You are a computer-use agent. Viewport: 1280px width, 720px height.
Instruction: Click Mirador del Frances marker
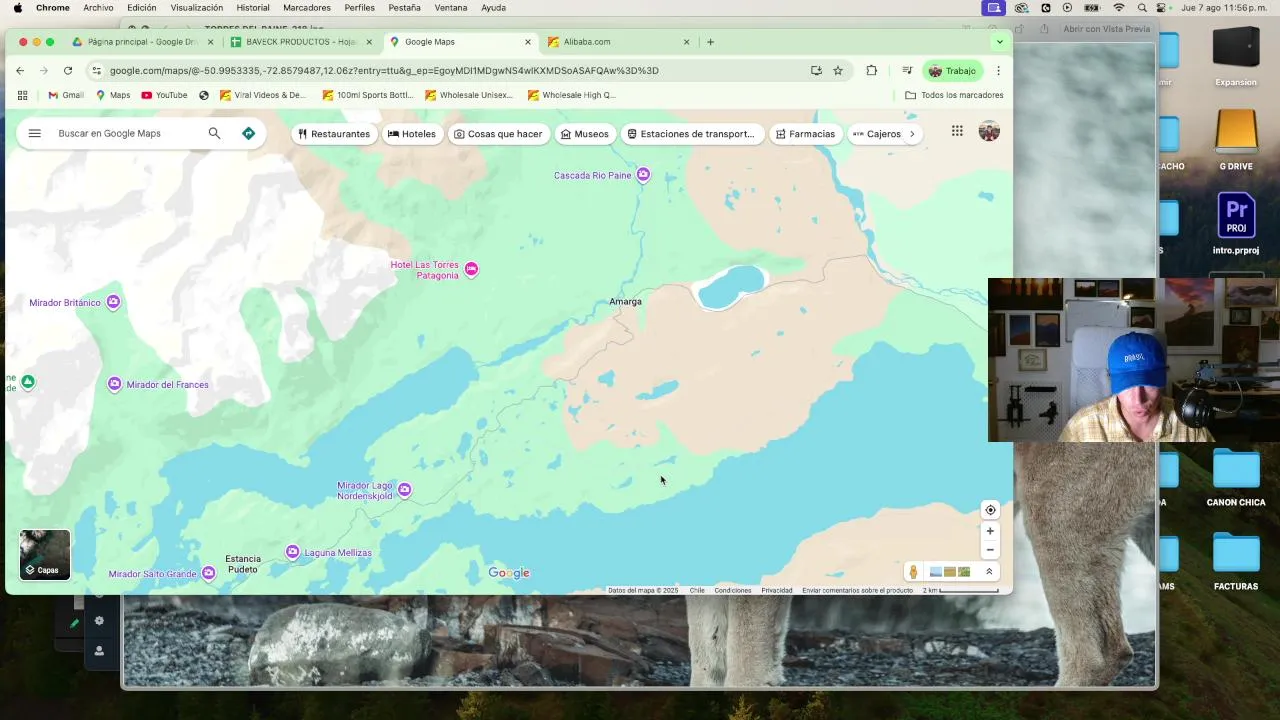tap(115, 384)
